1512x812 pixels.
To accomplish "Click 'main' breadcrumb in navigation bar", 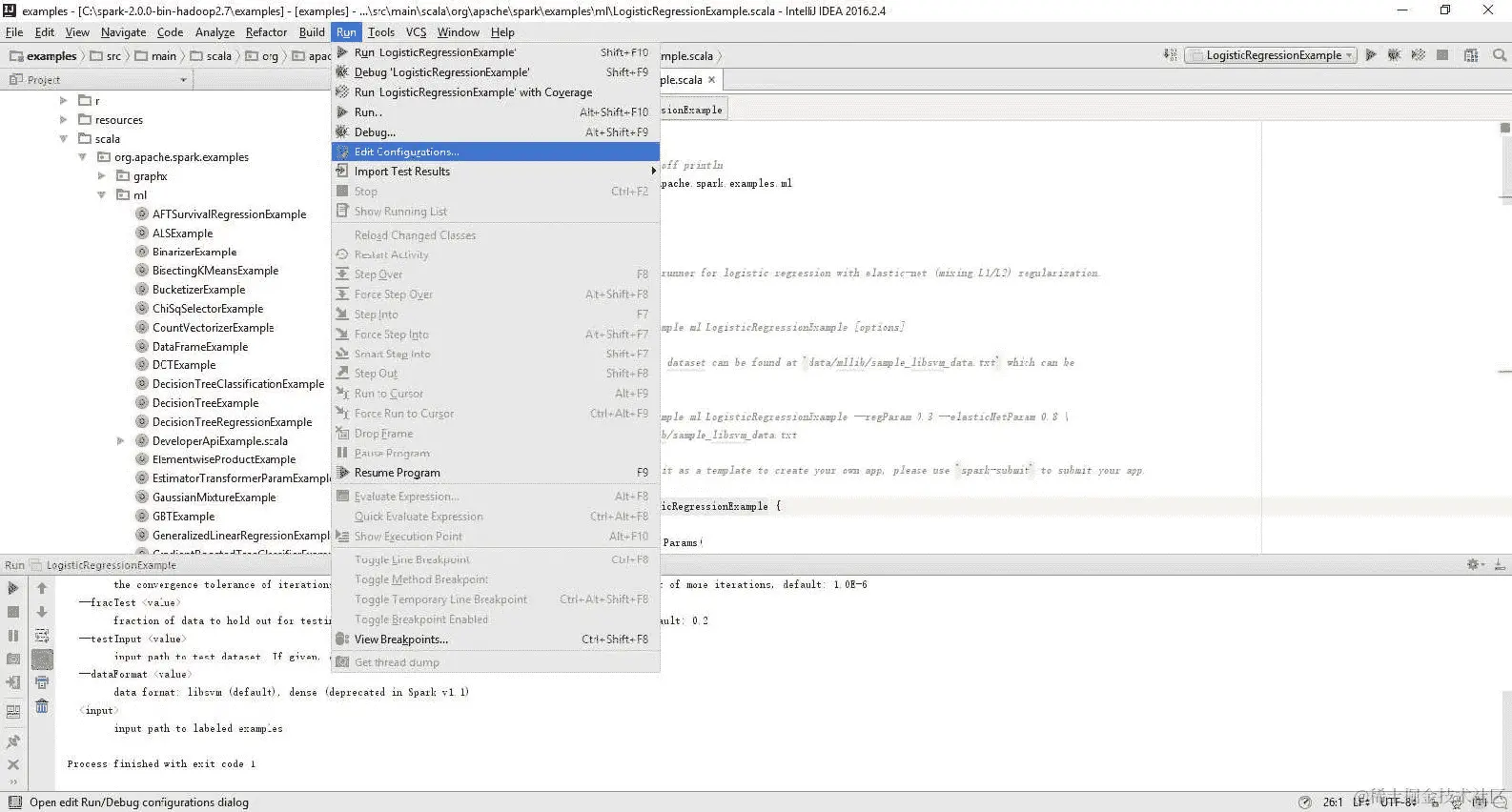I will coord(155,56).
